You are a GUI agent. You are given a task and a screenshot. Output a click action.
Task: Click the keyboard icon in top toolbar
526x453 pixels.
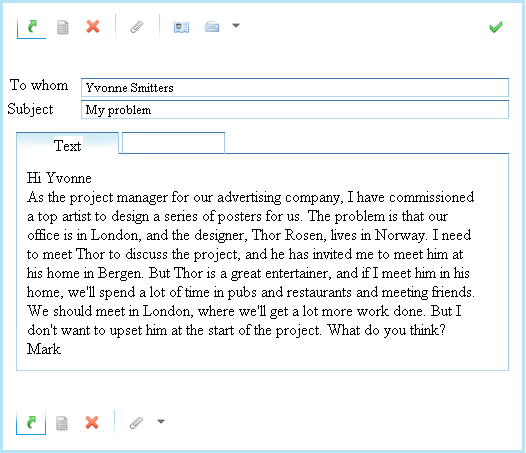(212, 27)
